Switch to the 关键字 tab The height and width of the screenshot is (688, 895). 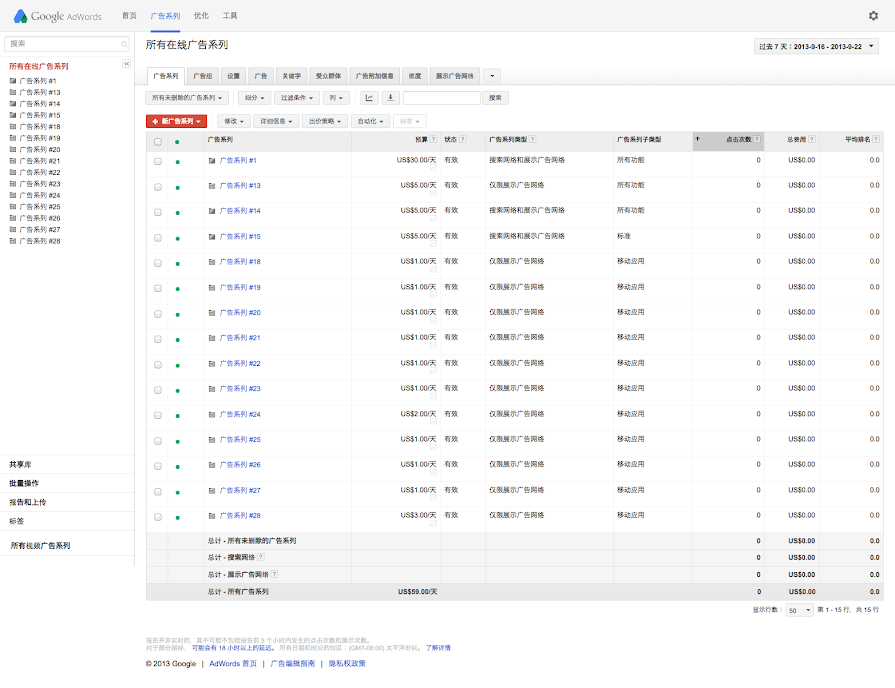[x=291, y=76]
